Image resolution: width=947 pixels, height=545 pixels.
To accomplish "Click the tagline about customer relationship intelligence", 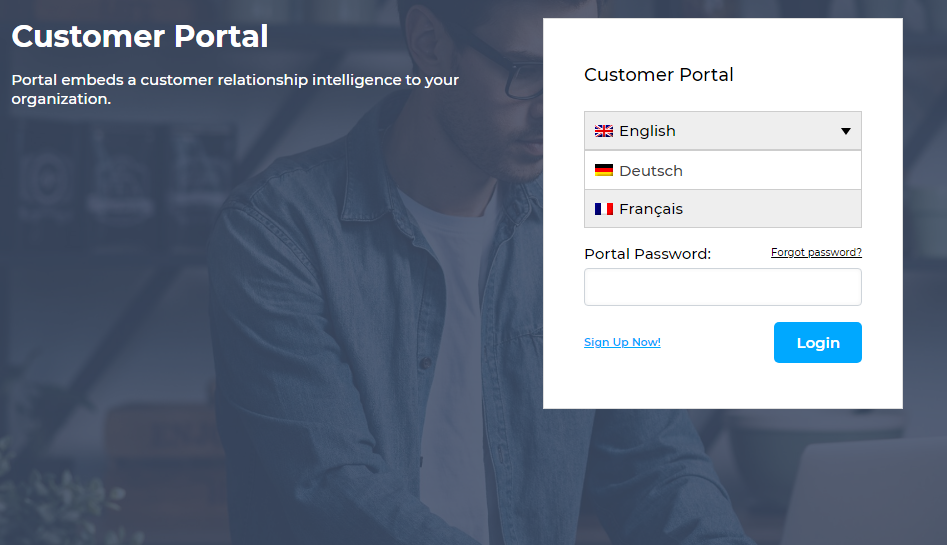I will (235, 89).
